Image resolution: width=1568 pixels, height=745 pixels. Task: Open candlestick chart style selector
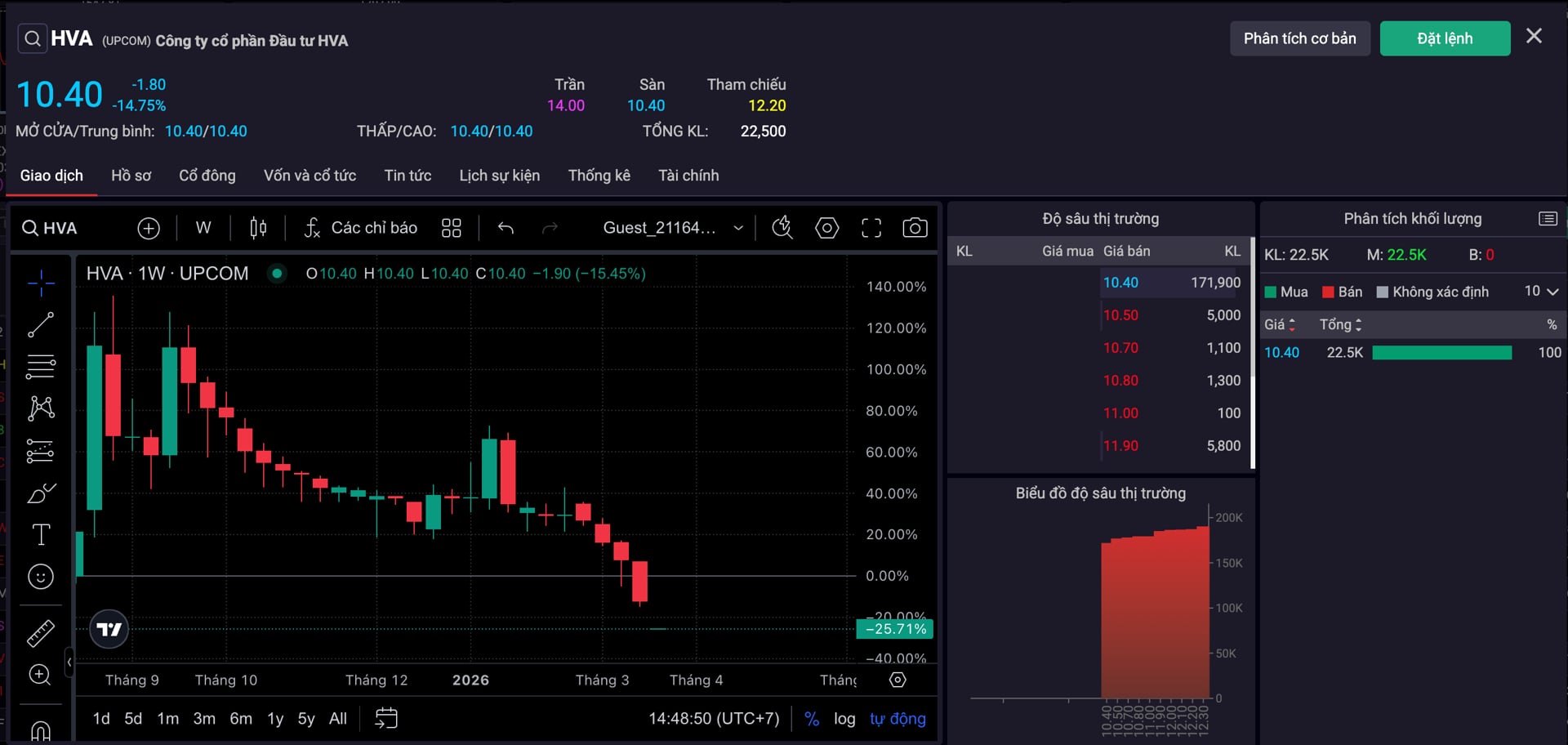coord(258,228)
